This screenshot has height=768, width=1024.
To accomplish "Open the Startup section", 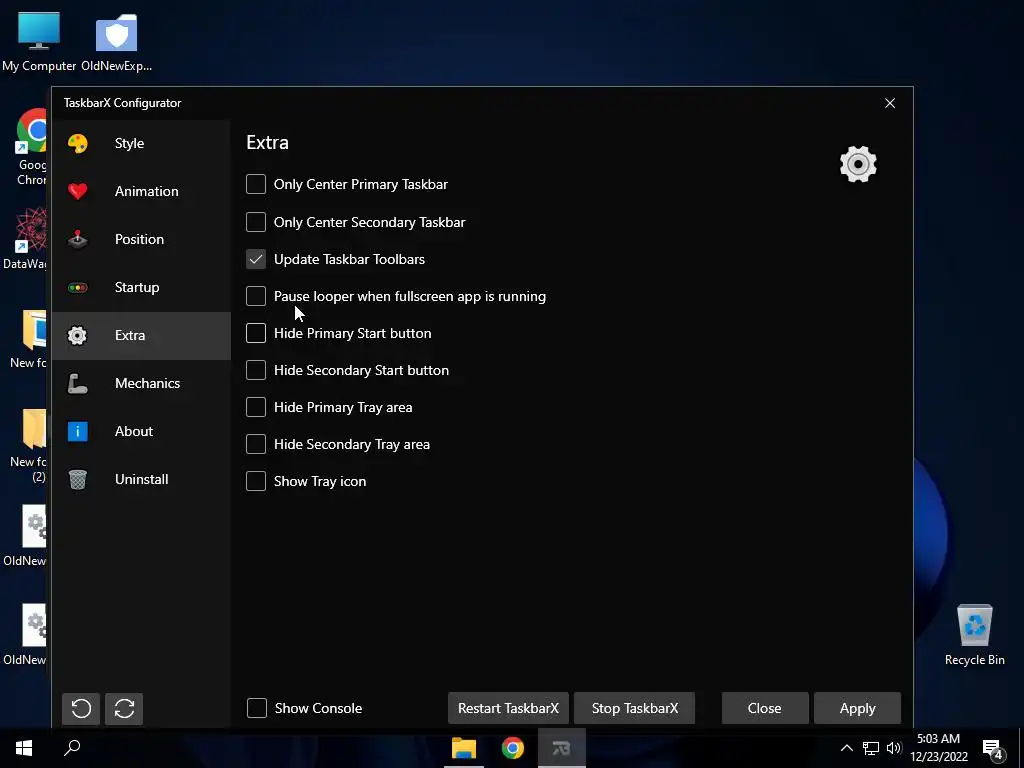I will (141, 287).
